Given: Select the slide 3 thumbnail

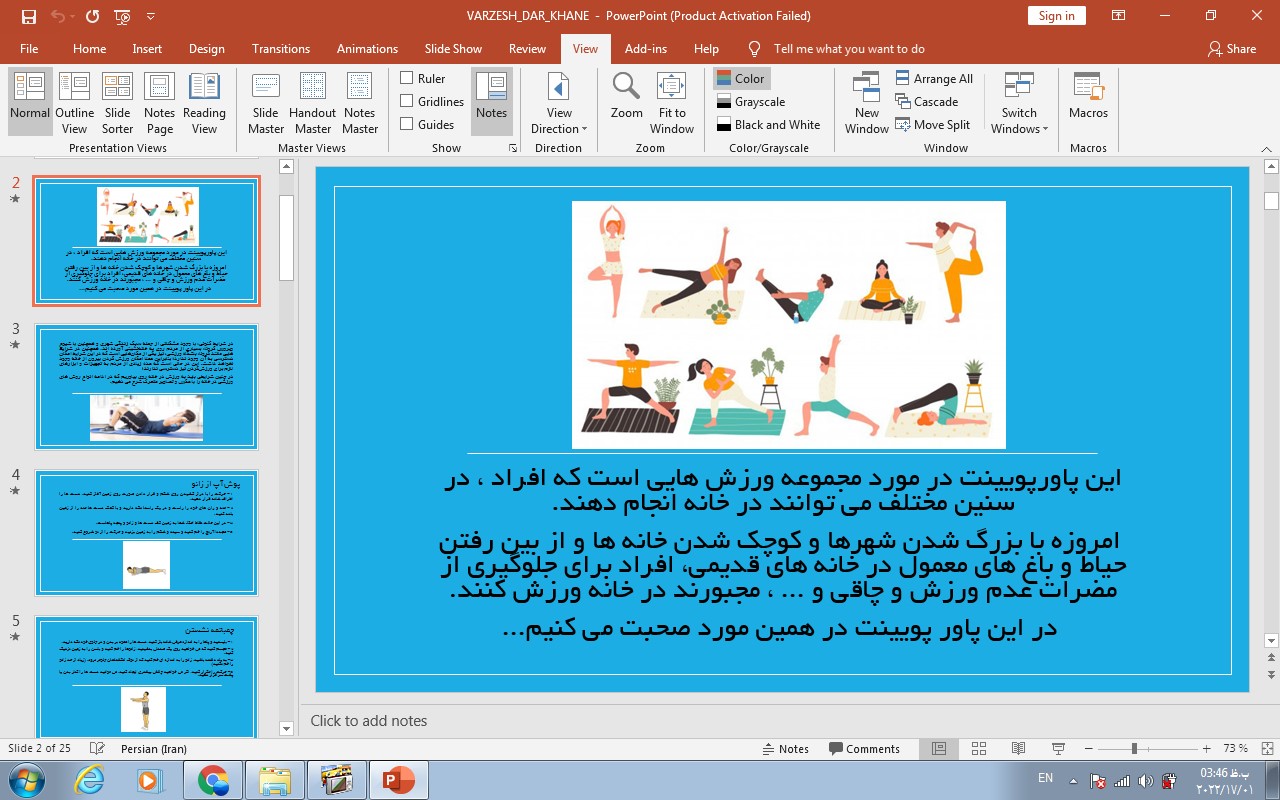Looking at the screenshot, I should [147, 386].
